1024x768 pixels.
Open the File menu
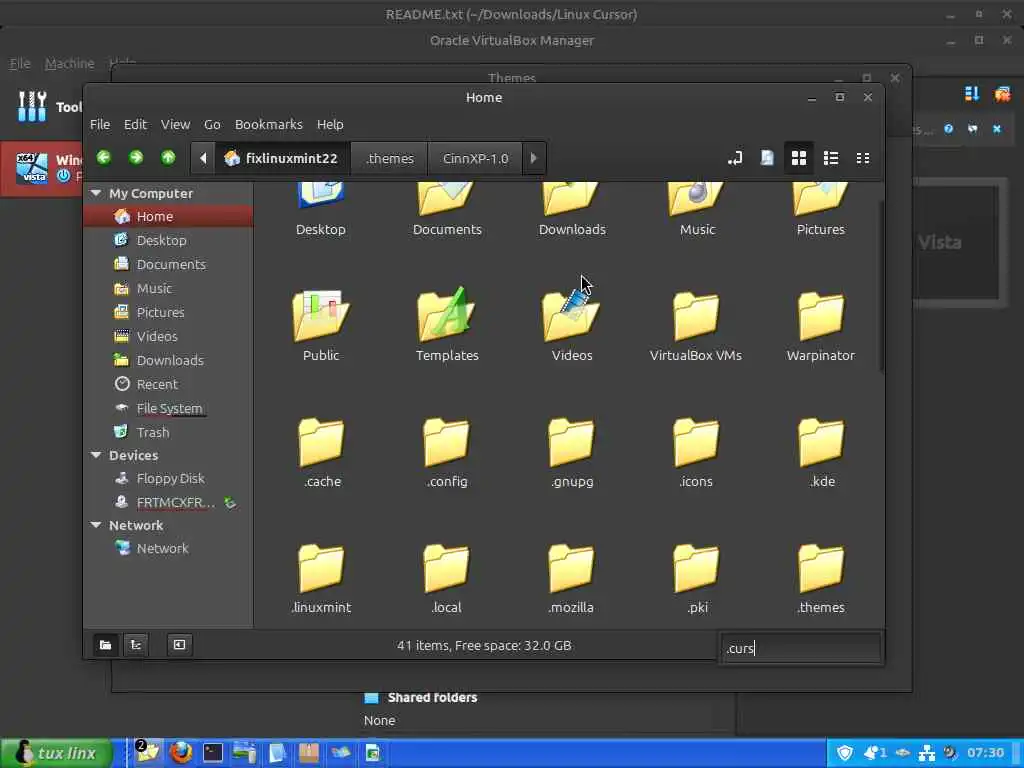click(x=100, y=124)
